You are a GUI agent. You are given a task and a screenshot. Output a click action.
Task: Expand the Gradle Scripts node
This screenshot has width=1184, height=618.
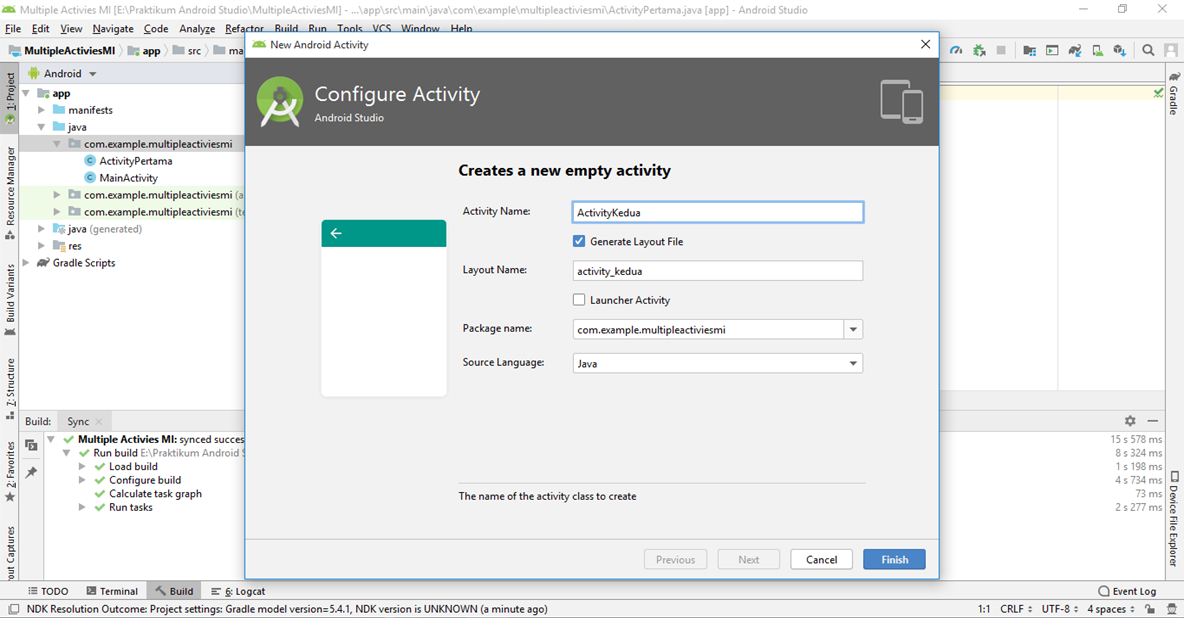click(26, 263)
